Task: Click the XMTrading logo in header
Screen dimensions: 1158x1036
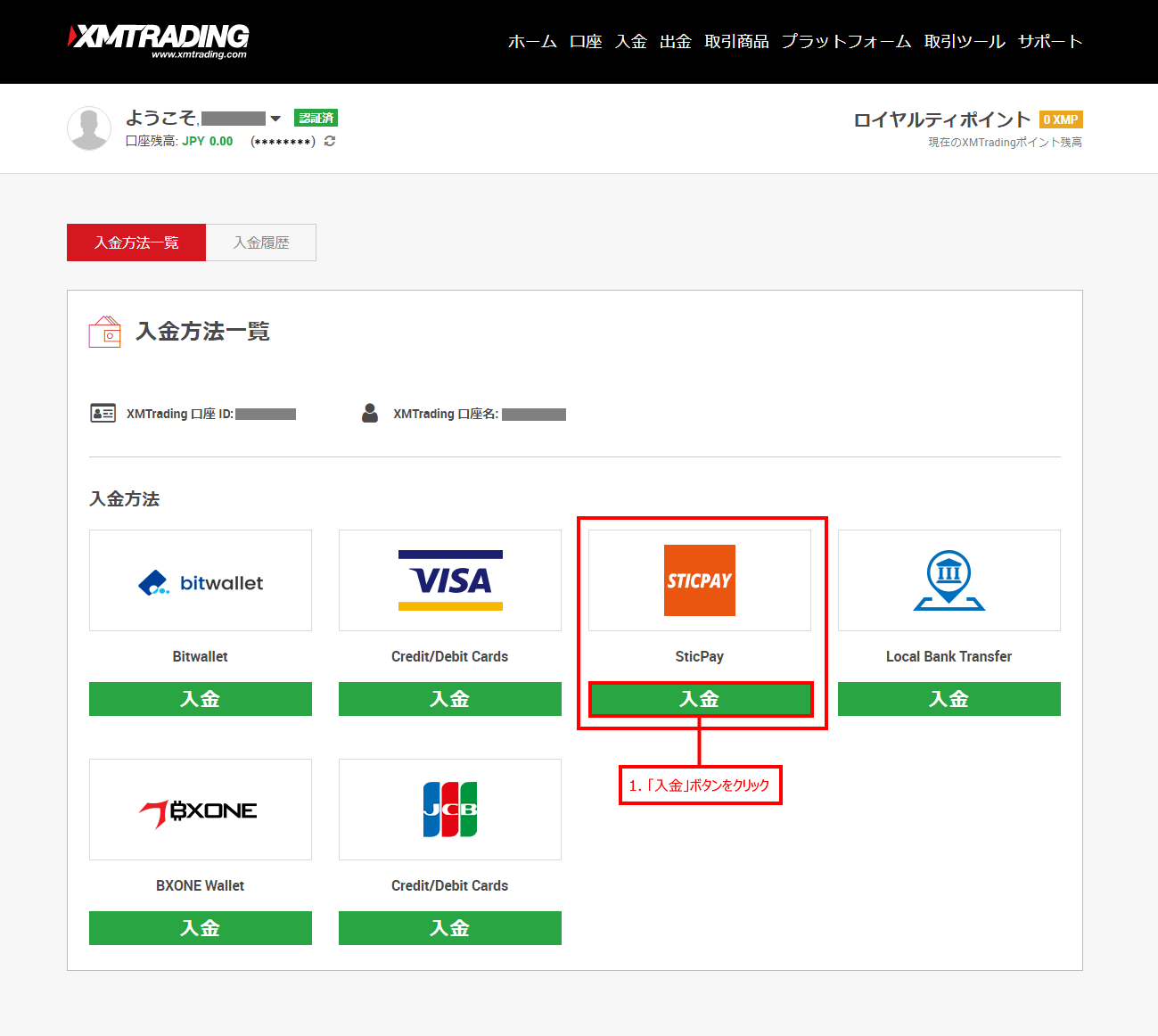Action: [x=159, y=40]
